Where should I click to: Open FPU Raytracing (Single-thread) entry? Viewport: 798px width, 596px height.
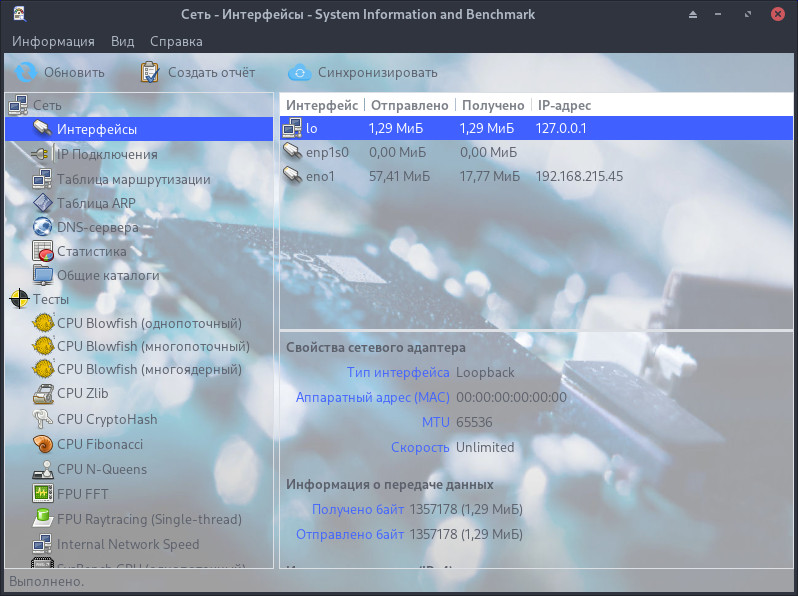[149, 519]
